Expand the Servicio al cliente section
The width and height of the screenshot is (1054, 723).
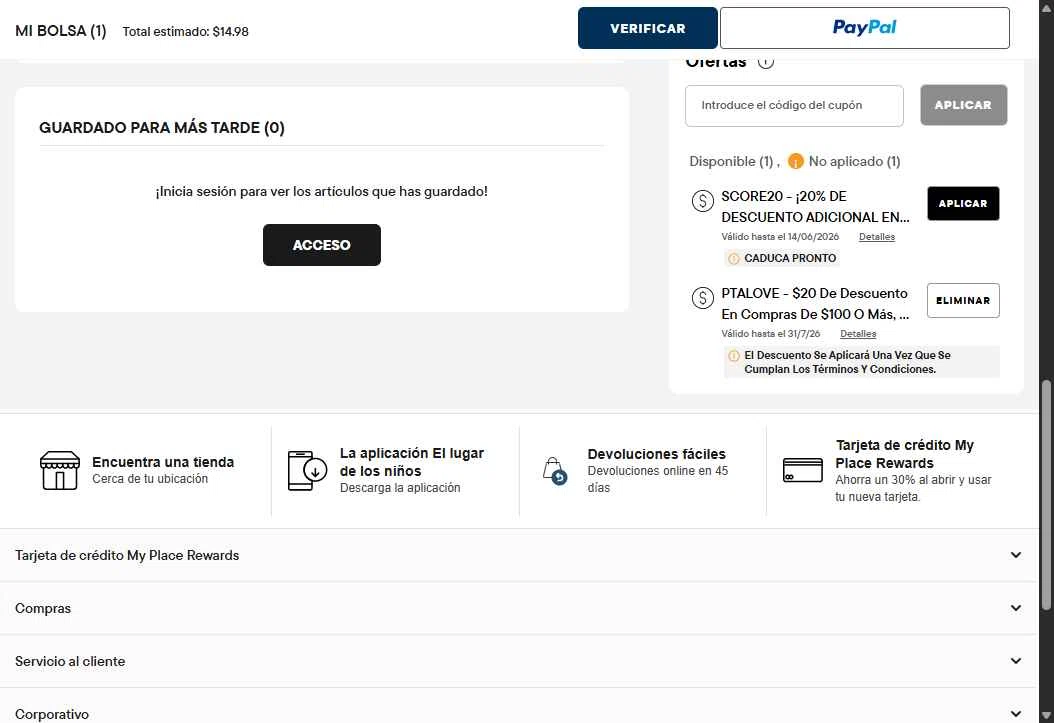coord(519,661)
